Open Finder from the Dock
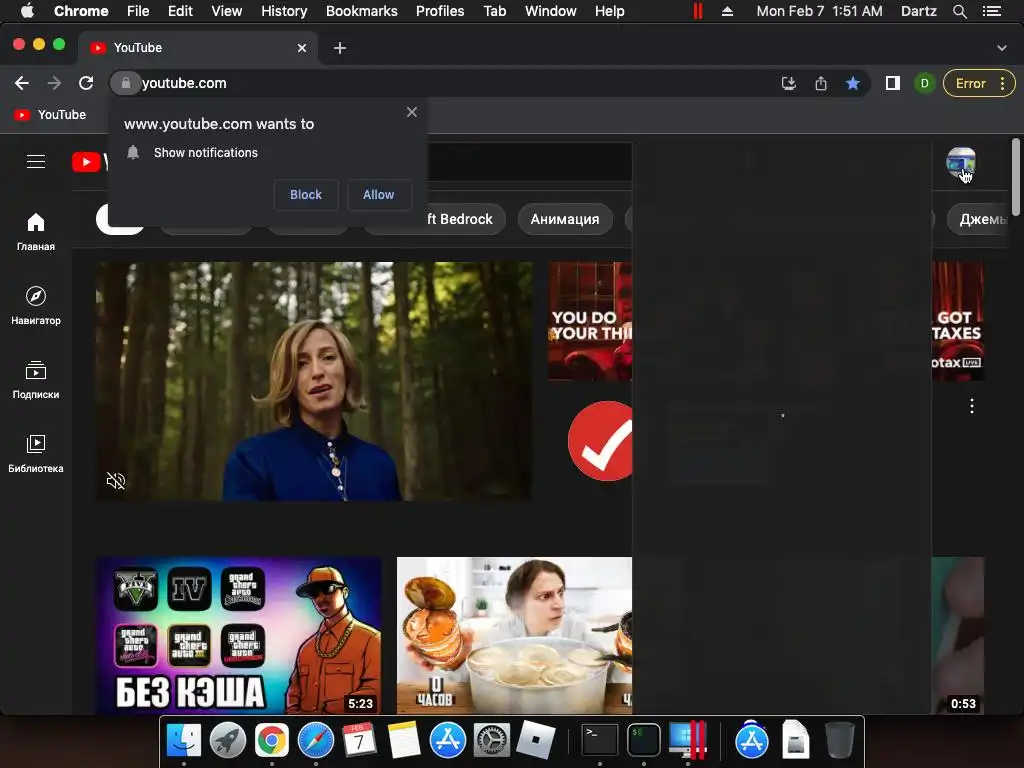Image resolution: width=1024 pixels, height=768 pixels. [184, 740]
